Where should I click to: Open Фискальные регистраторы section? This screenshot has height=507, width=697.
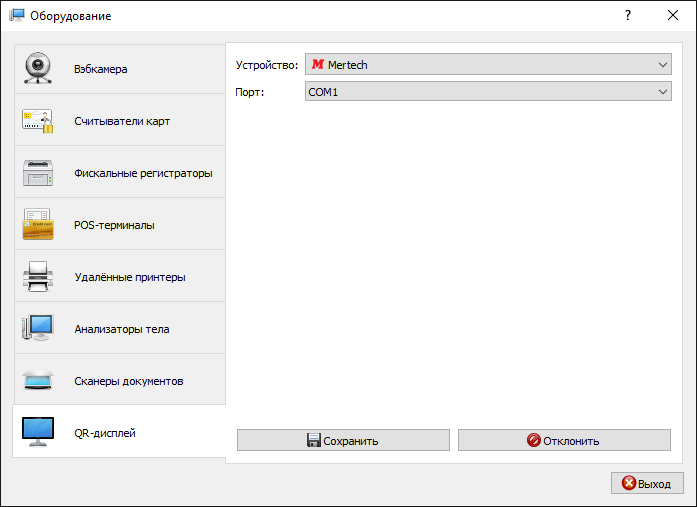pyautogui.click(x=120, y=173)
